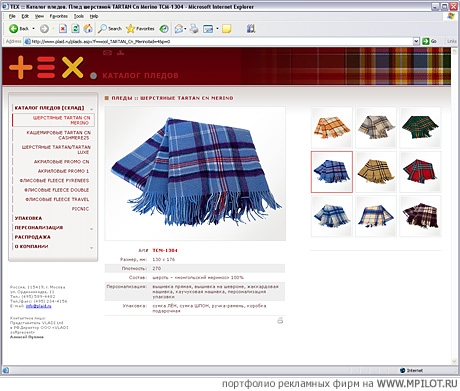Click the History icon
Image resolution: width=460 pixels, height=391 pixels.
pyautogui.click(x=164, y=29)
